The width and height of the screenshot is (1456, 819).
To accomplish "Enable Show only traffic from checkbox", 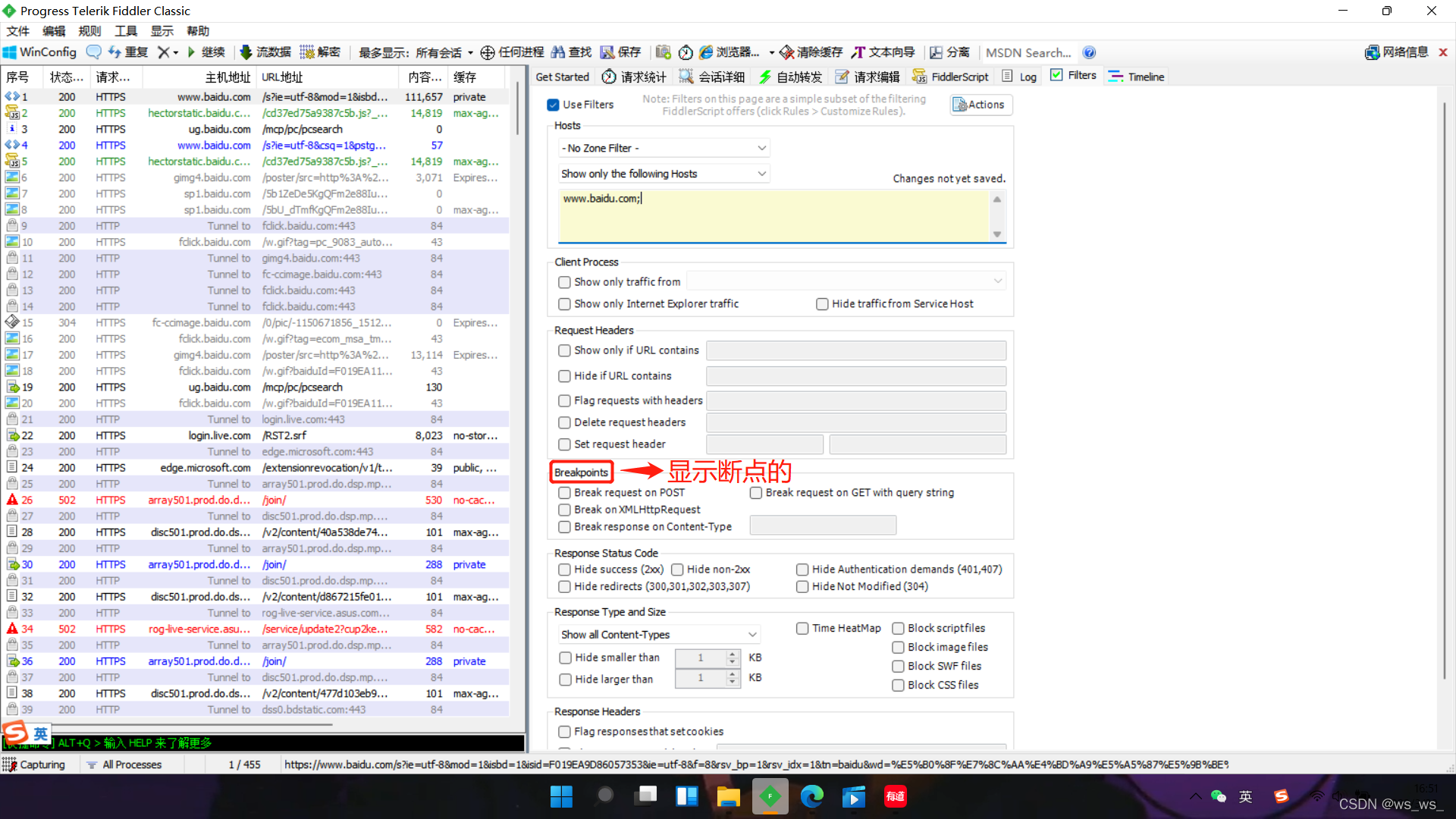I will (x=564, y=282).
